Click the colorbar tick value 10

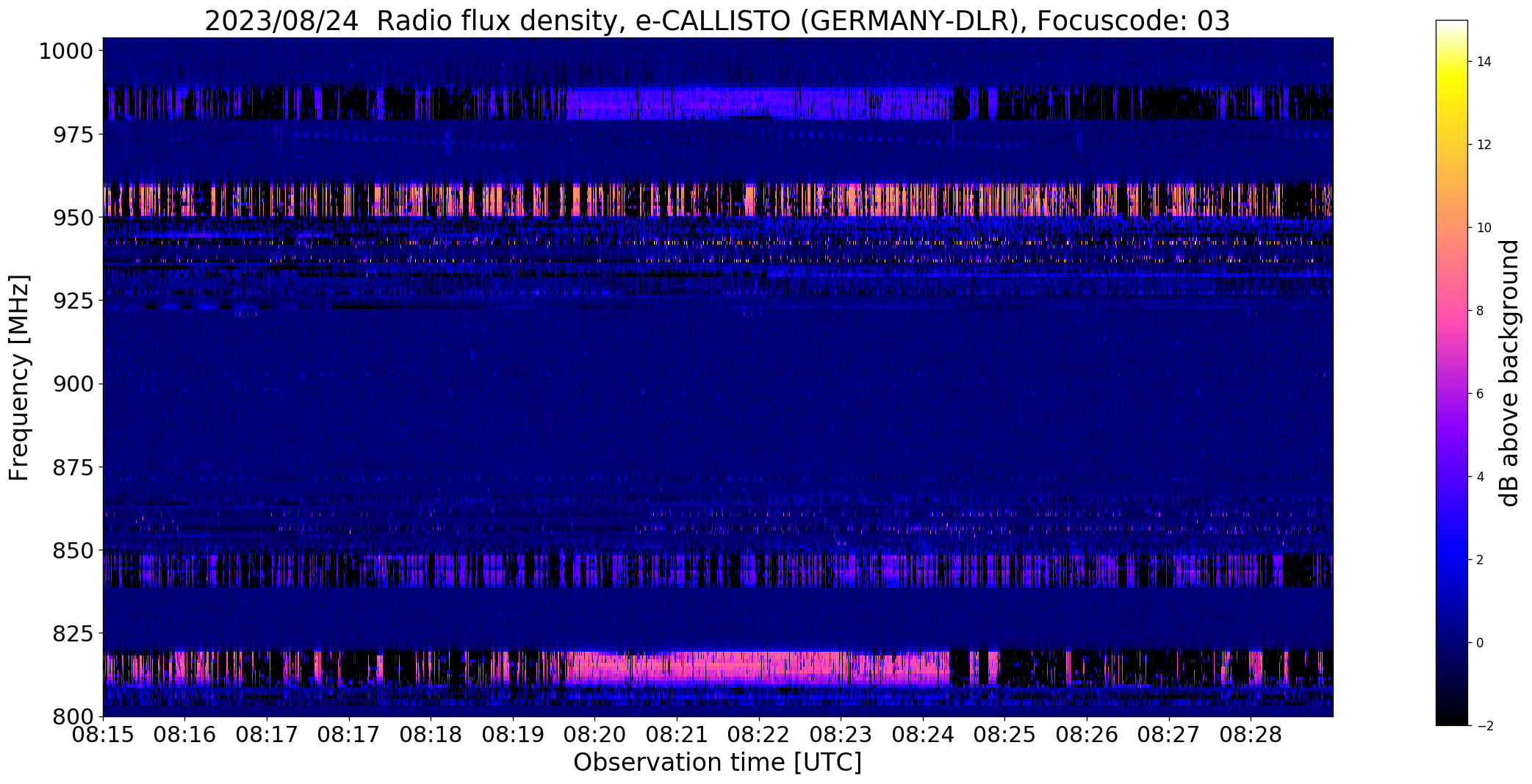[1484, 228]
